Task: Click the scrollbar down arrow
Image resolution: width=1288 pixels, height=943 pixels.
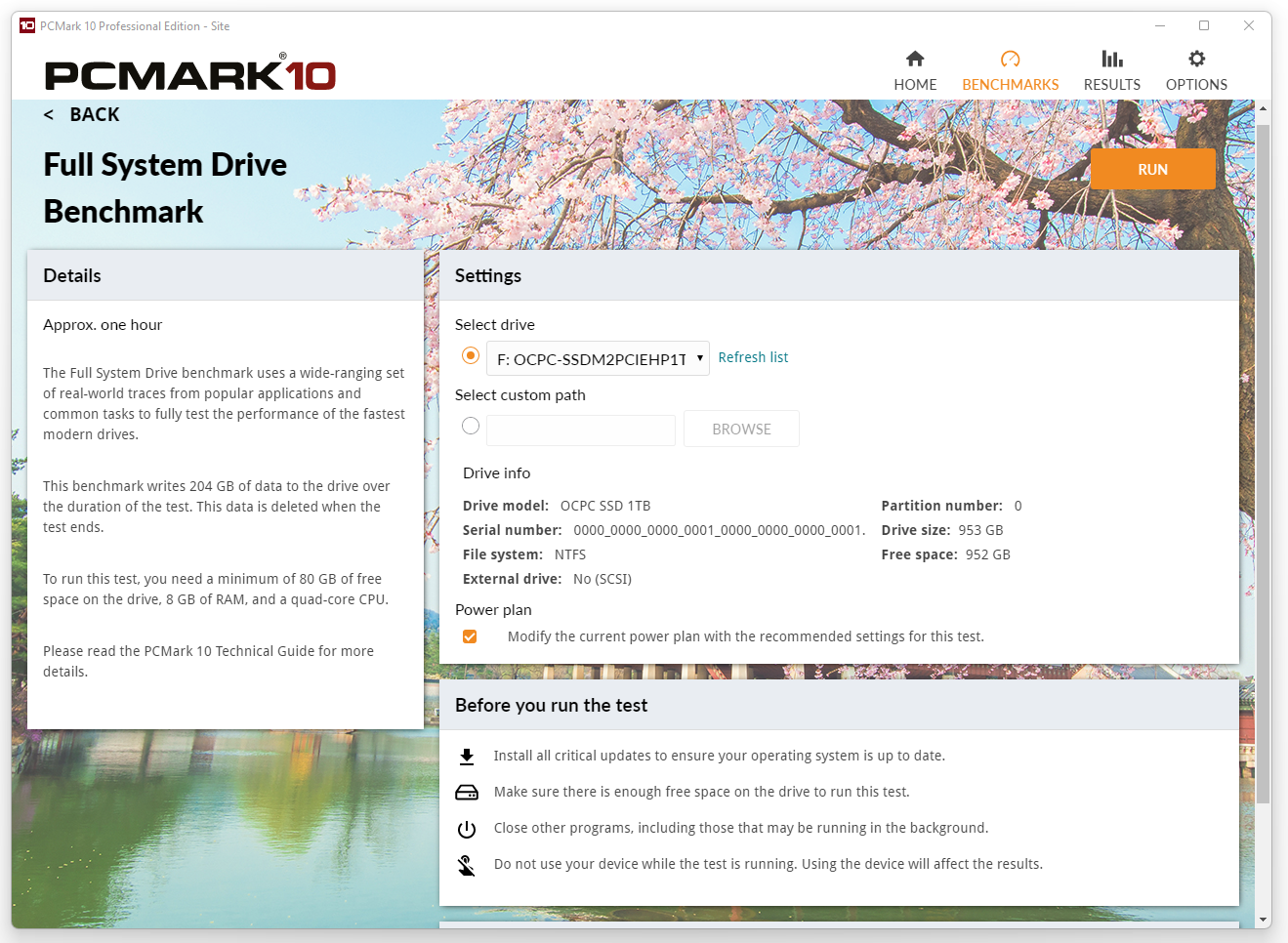Action: coord(1264,920)
